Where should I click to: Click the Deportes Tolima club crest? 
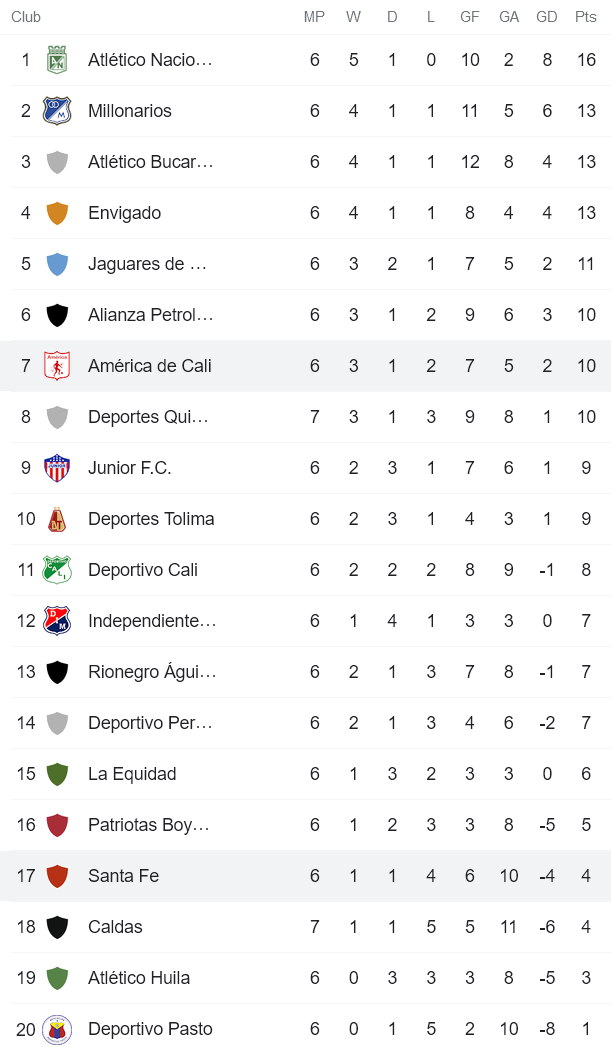click(57, 518)
